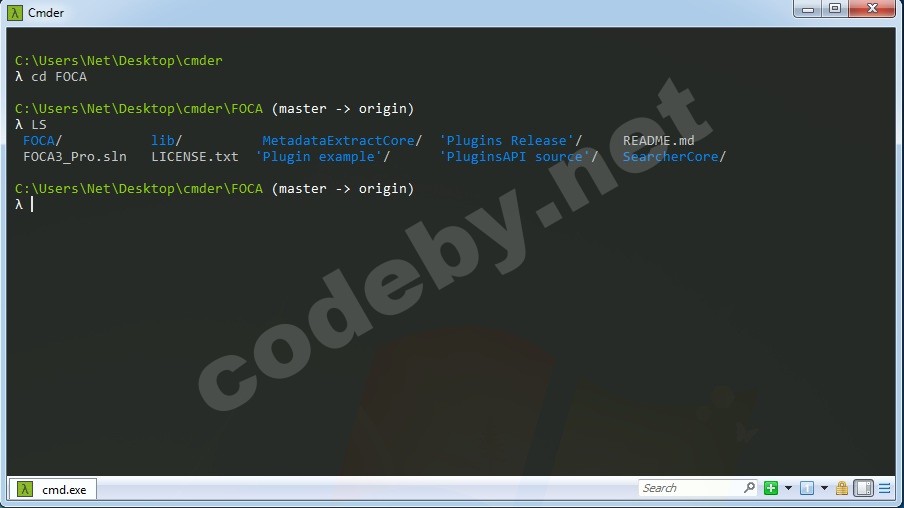Click the green new console plus icon
The height and width of the screenshot is (508, 904).
tap(771, 488)
